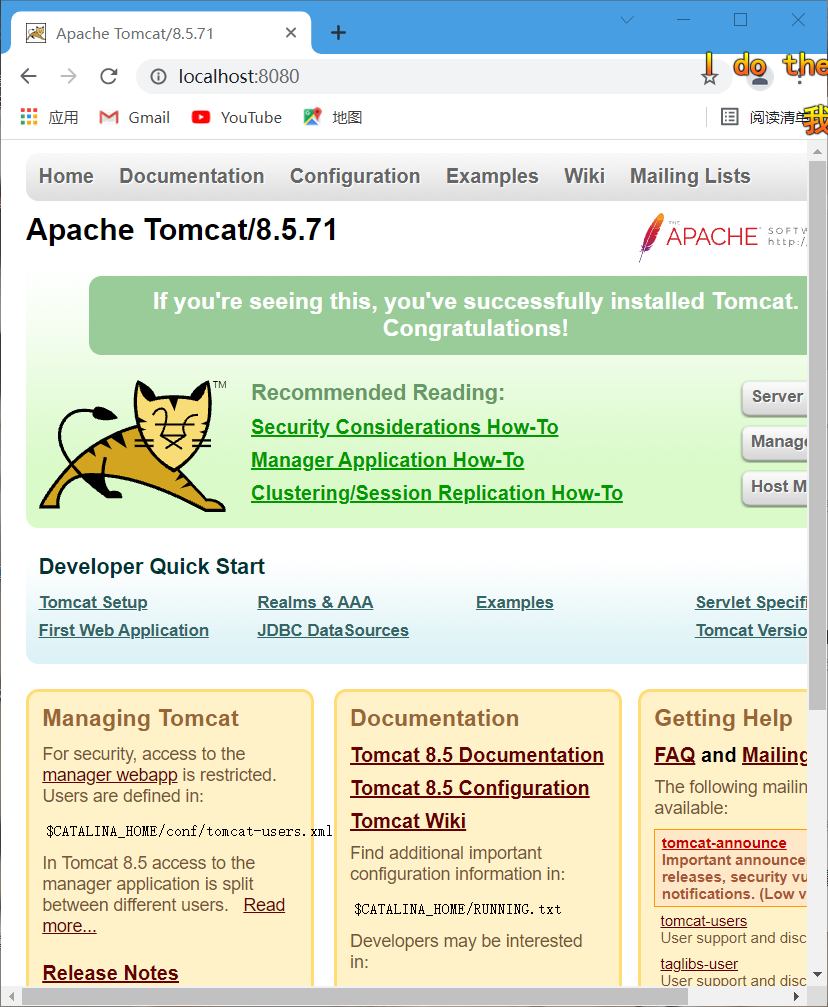The height and width of the screenshot is (1007, 828).
Task: Bookmark this page with the star icon
Action: tap(709, 77)
